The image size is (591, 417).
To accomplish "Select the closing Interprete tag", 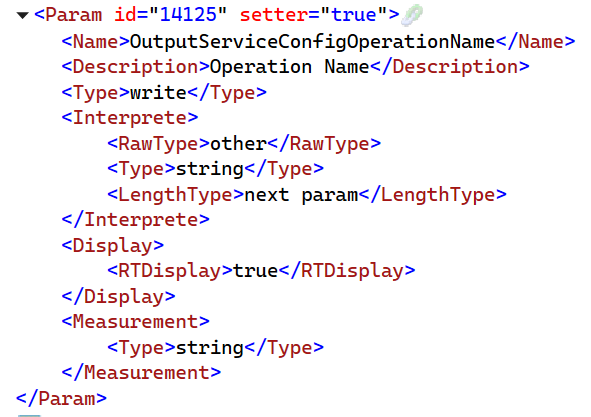I will [x=136, y=220].
